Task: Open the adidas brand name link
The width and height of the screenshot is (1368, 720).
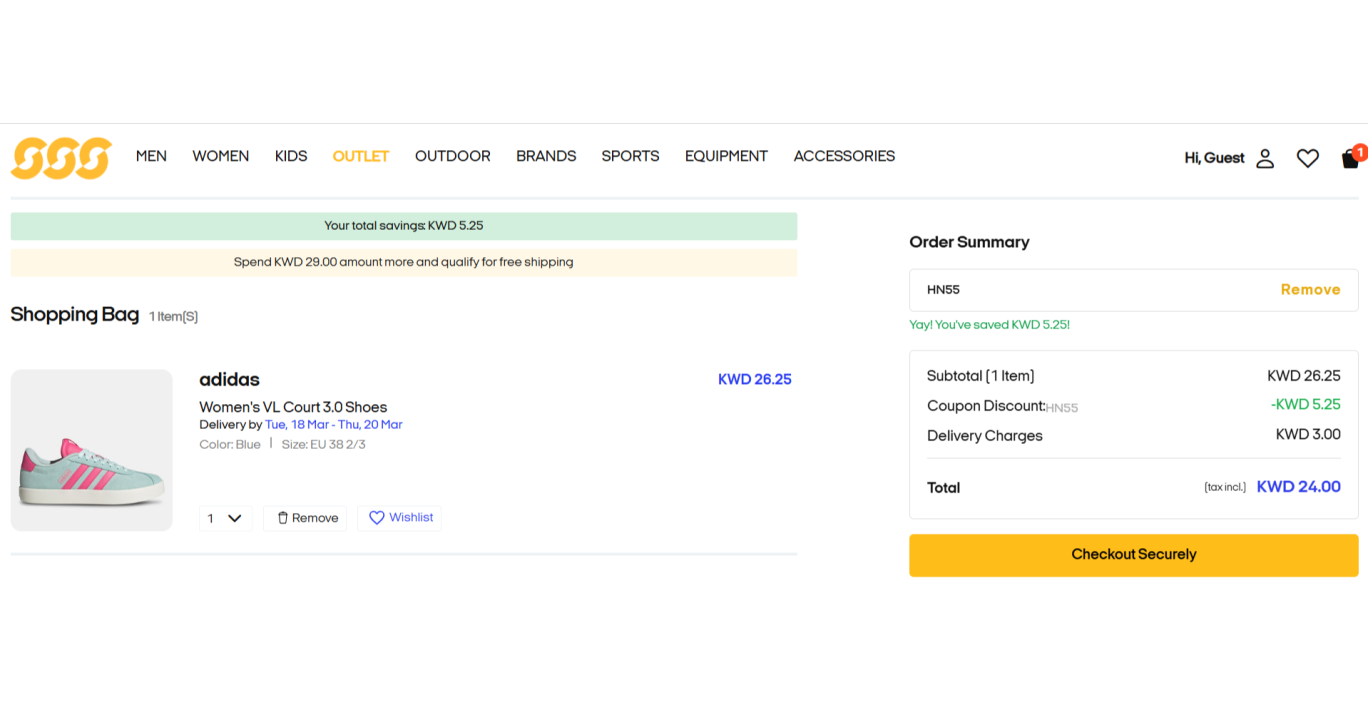Action: pos(229,380)
